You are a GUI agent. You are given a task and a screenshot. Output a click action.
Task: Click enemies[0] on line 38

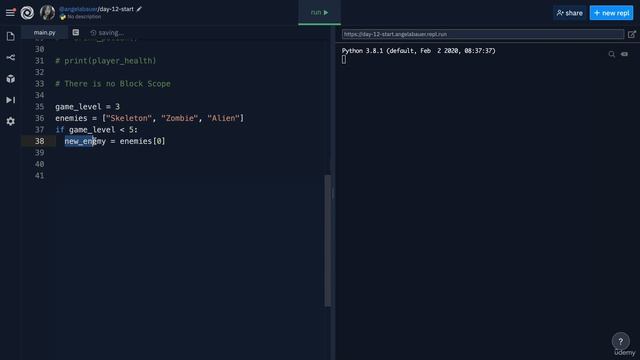coord(142,141)
